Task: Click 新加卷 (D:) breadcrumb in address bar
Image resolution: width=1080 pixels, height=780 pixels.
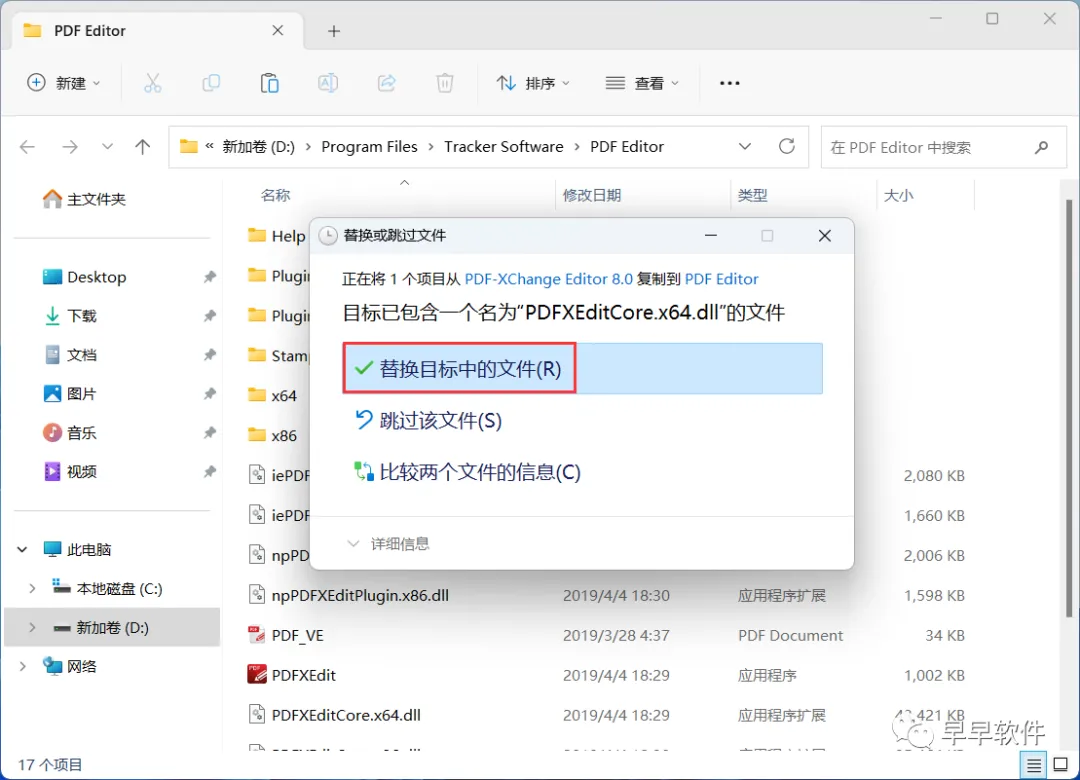Action: [x=258, y=147]
